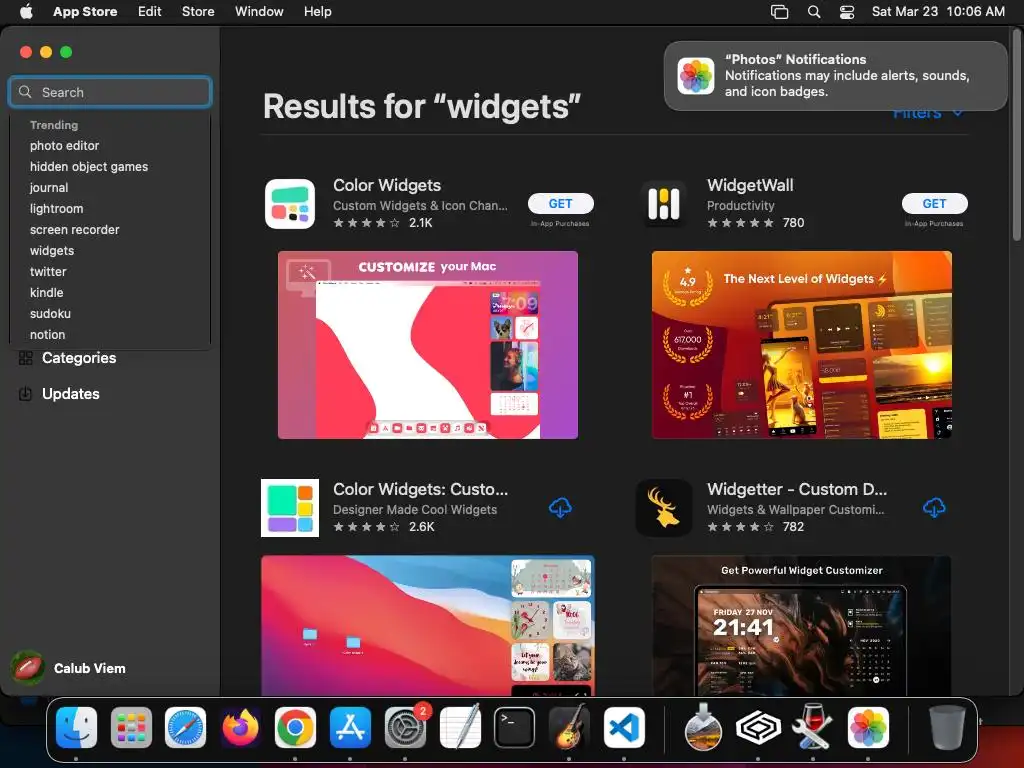
Task: Select trending search 'kindle'
Action: pyautogui.click(x=46, y=293)
